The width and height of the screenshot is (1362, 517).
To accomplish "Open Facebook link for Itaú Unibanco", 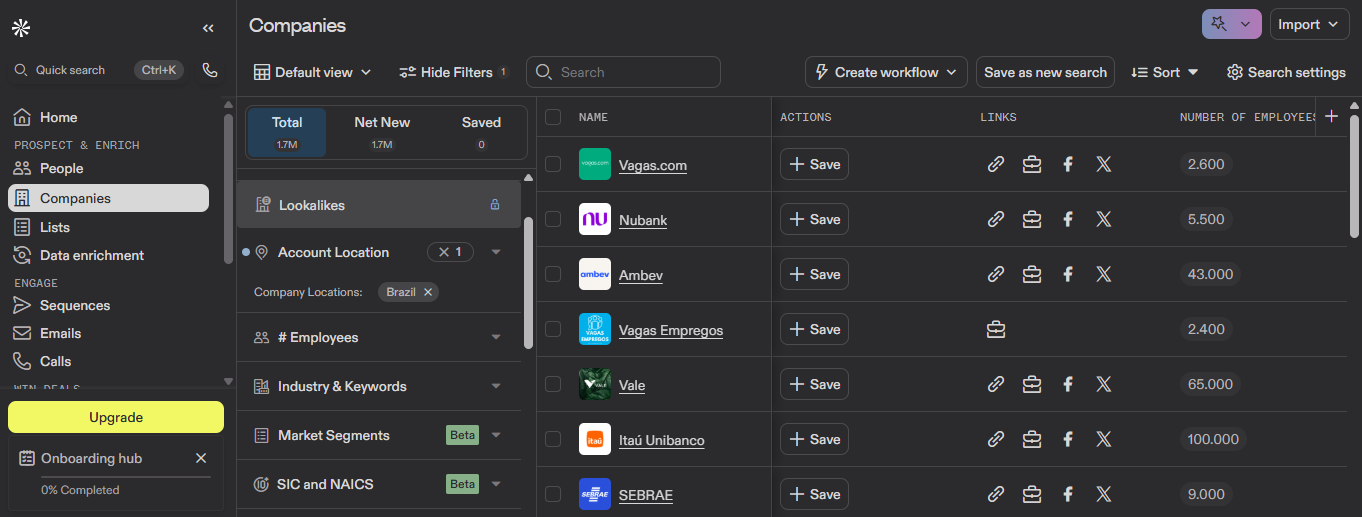I will point(1068,439).
